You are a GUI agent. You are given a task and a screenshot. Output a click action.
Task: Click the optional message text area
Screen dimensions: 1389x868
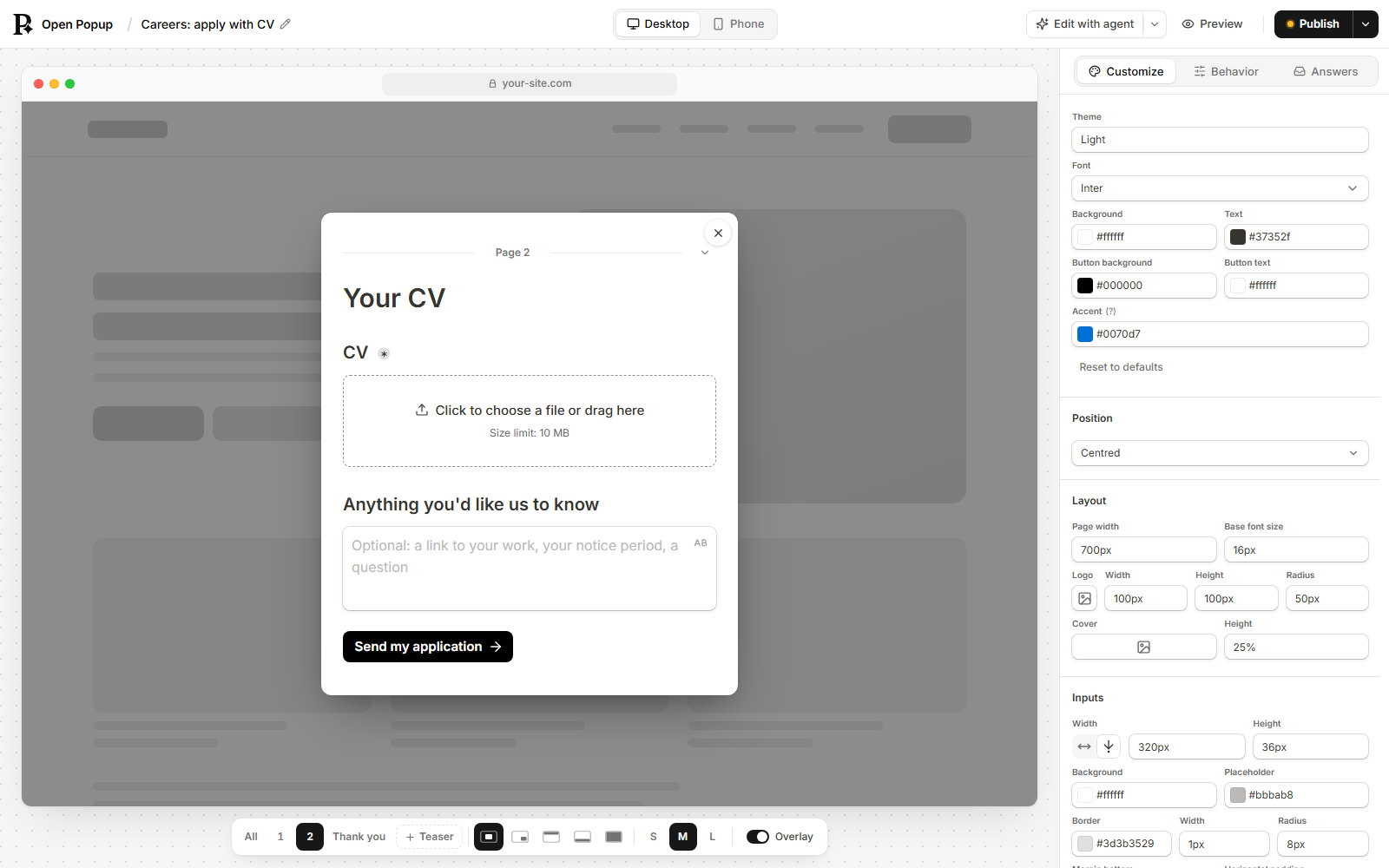click(x=530, y=569)
